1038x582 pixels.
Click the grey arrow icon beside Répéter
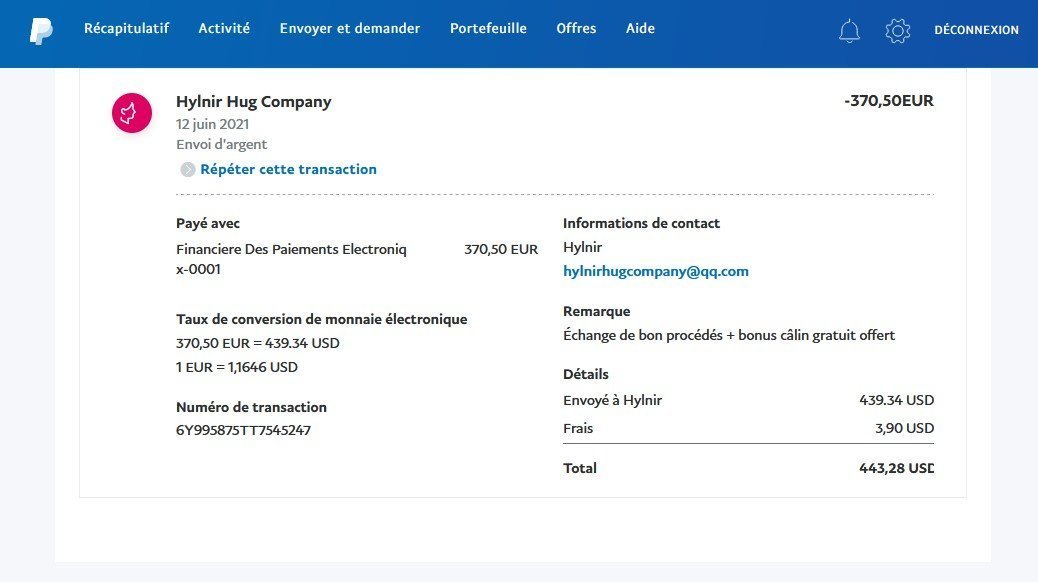pyautogui.click(x=187, y=170)
